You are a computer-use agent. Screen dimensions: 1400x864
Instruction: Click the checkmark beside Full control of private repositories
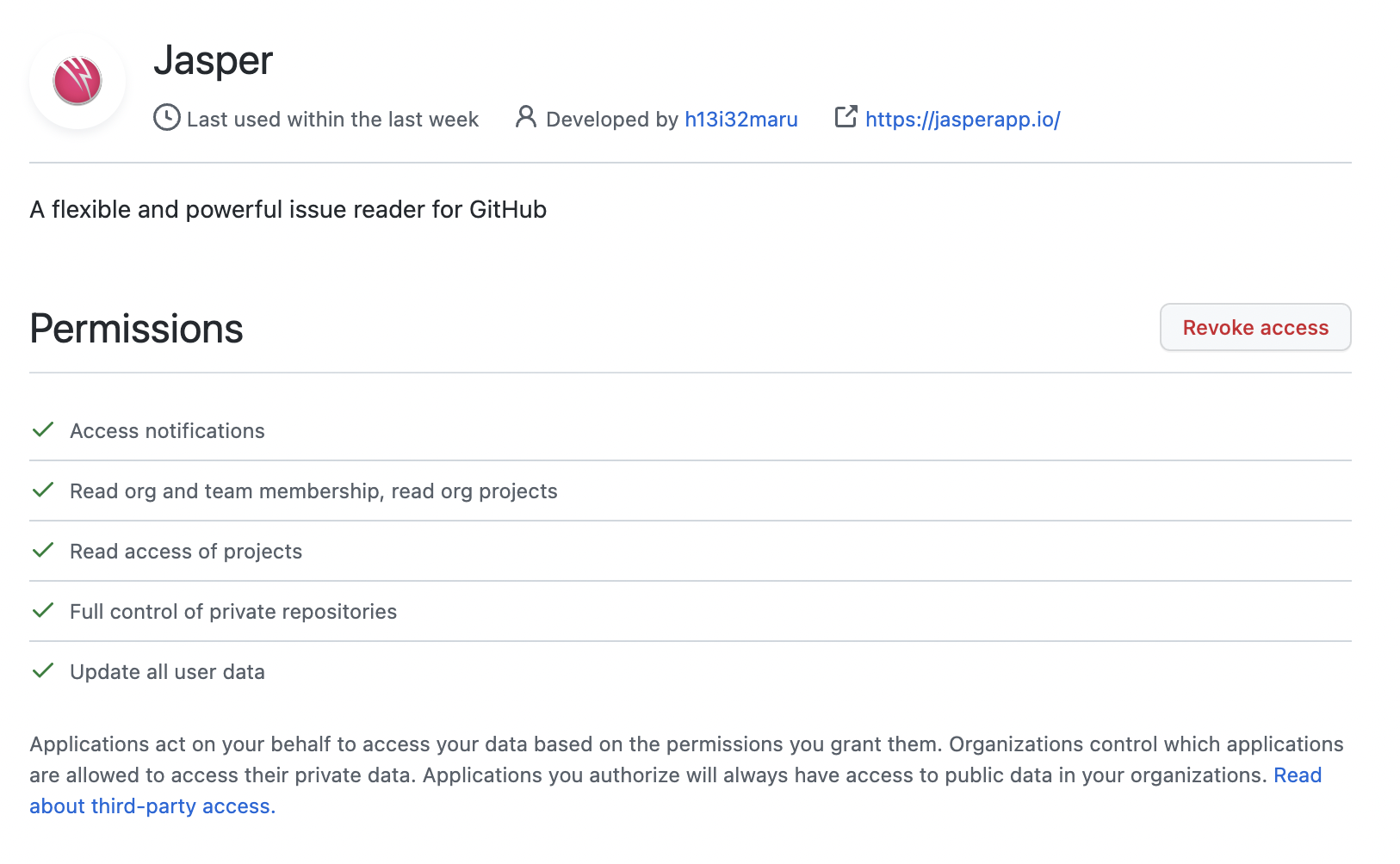pos(43,611)
